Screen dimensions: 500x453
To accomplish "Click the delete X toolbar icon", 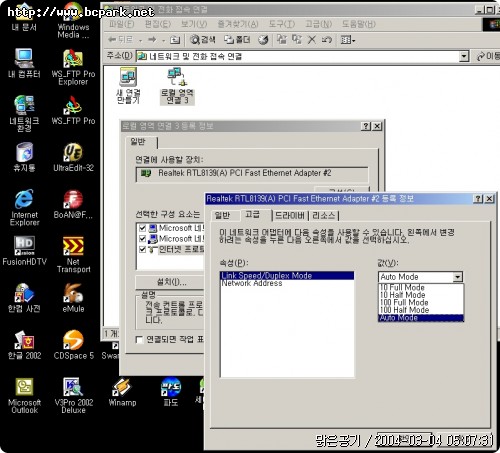I will (312, 40).
